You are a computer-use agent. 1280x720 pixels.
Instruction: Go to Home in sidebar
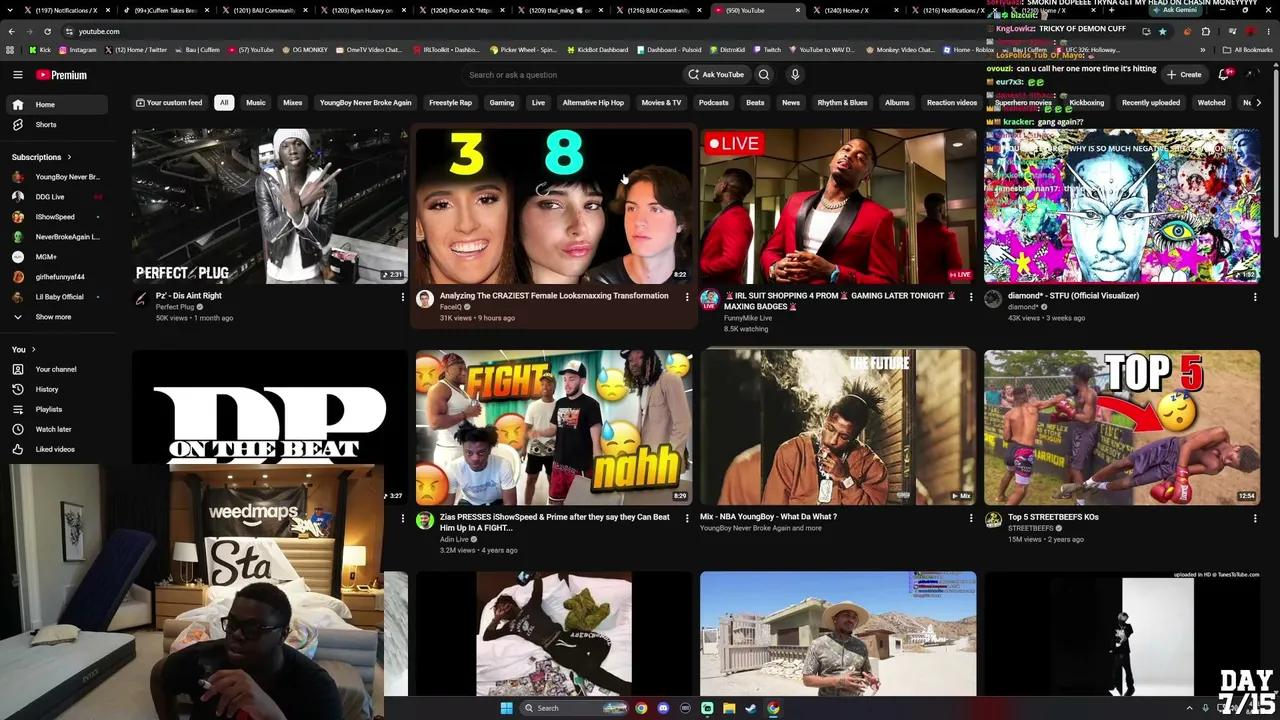(58, 105)
